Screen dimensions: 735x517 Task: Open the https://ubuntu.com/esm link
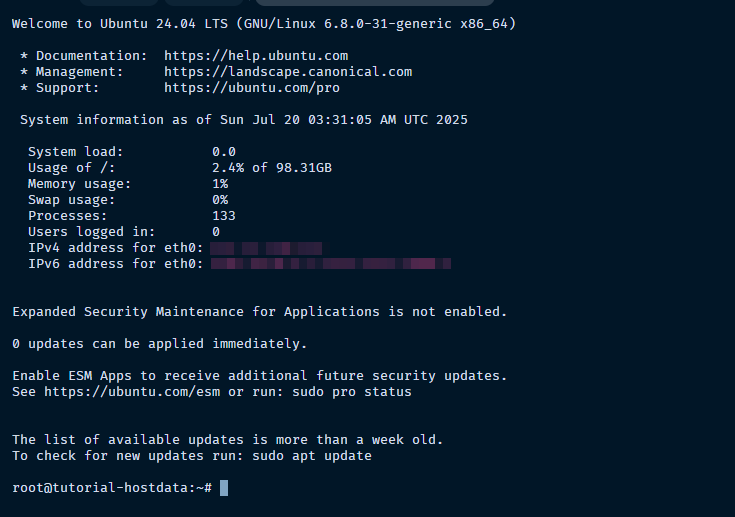[x=132, y=392]
